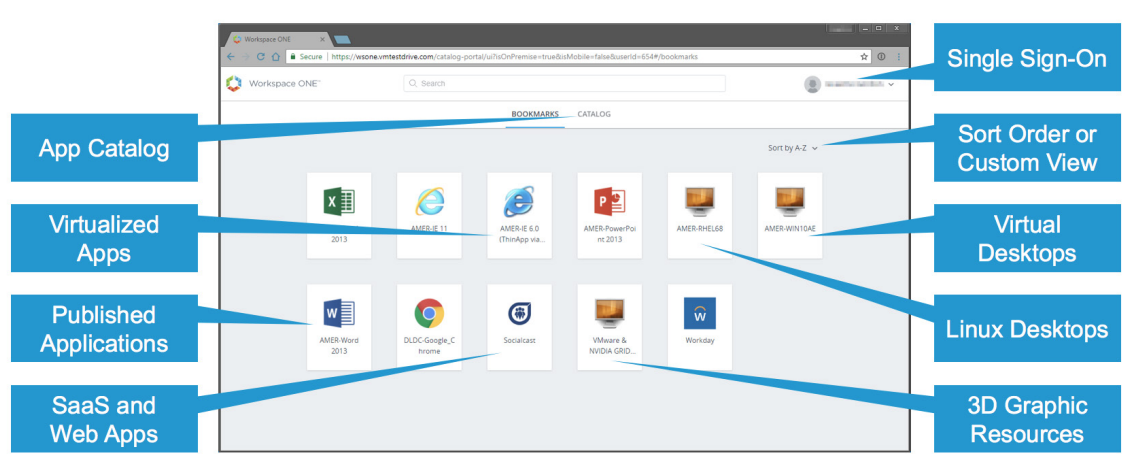The width and height of the screenshot is (1128, 454).
Task: Bookmark page with star icon
Action: [864, 57]
